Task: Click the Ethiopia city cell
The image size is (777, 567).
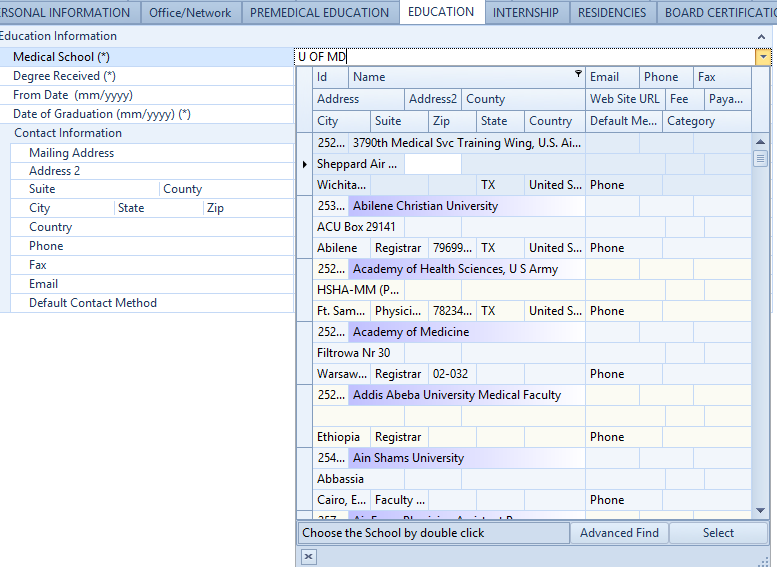Action: click(x=341, y=437)
